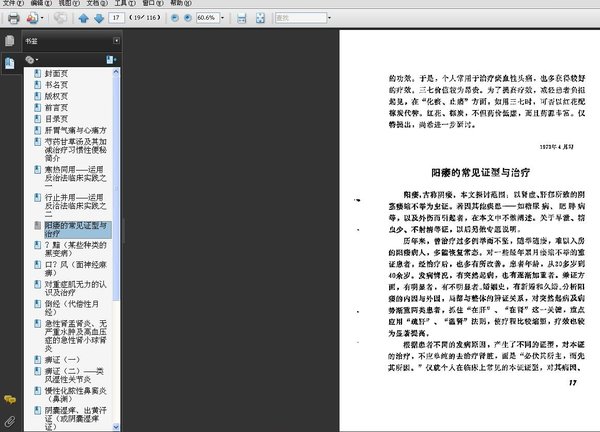Click bookmark icon beside 封面页
This screenshot has width=600, height=432.
tap(38, 73)
